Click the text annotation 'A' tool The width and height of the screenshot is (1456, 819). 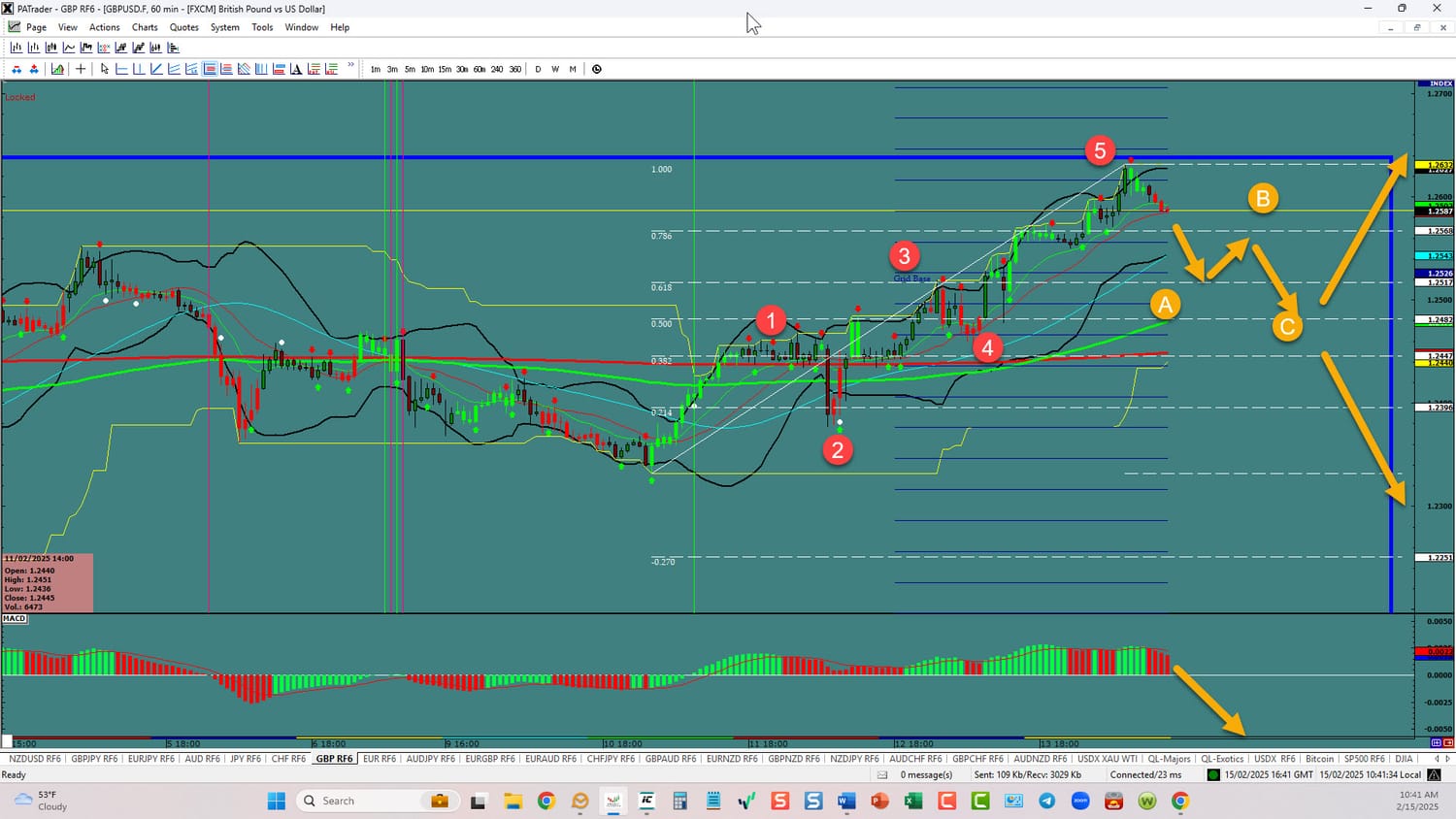coord(296,69)
